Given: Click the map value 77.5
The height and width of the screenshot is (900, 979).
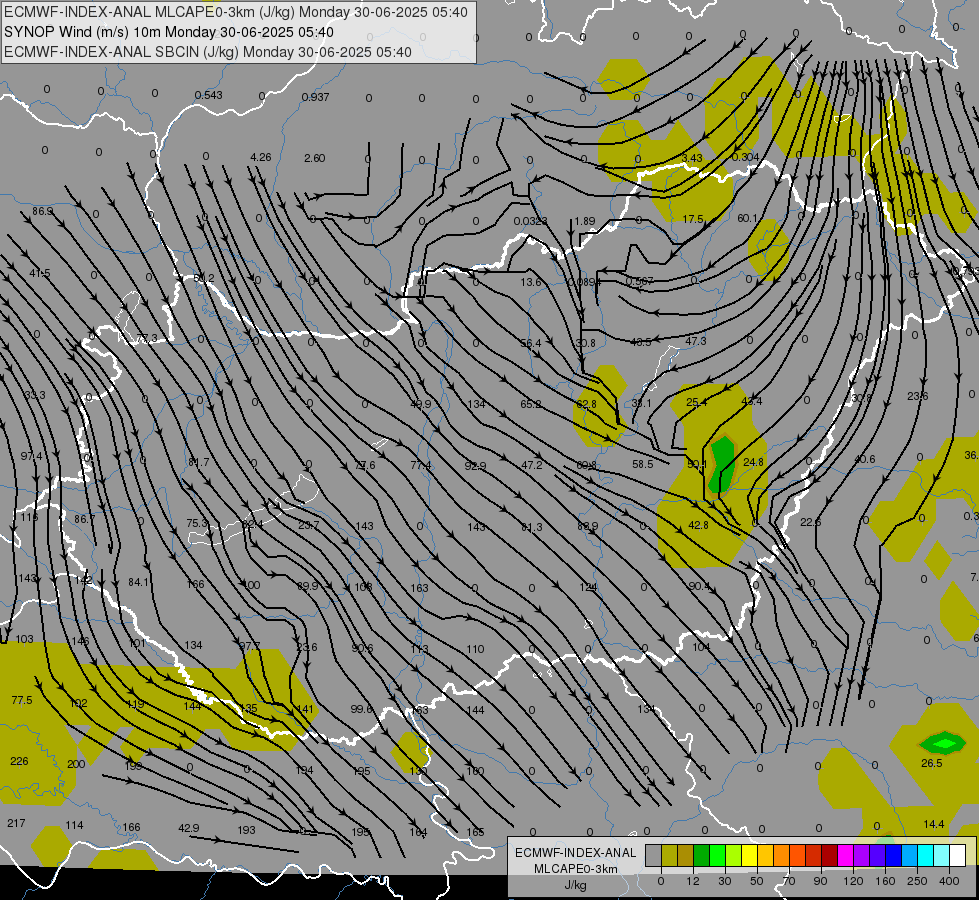Looking at the screenshot, I should coord(22,700).
